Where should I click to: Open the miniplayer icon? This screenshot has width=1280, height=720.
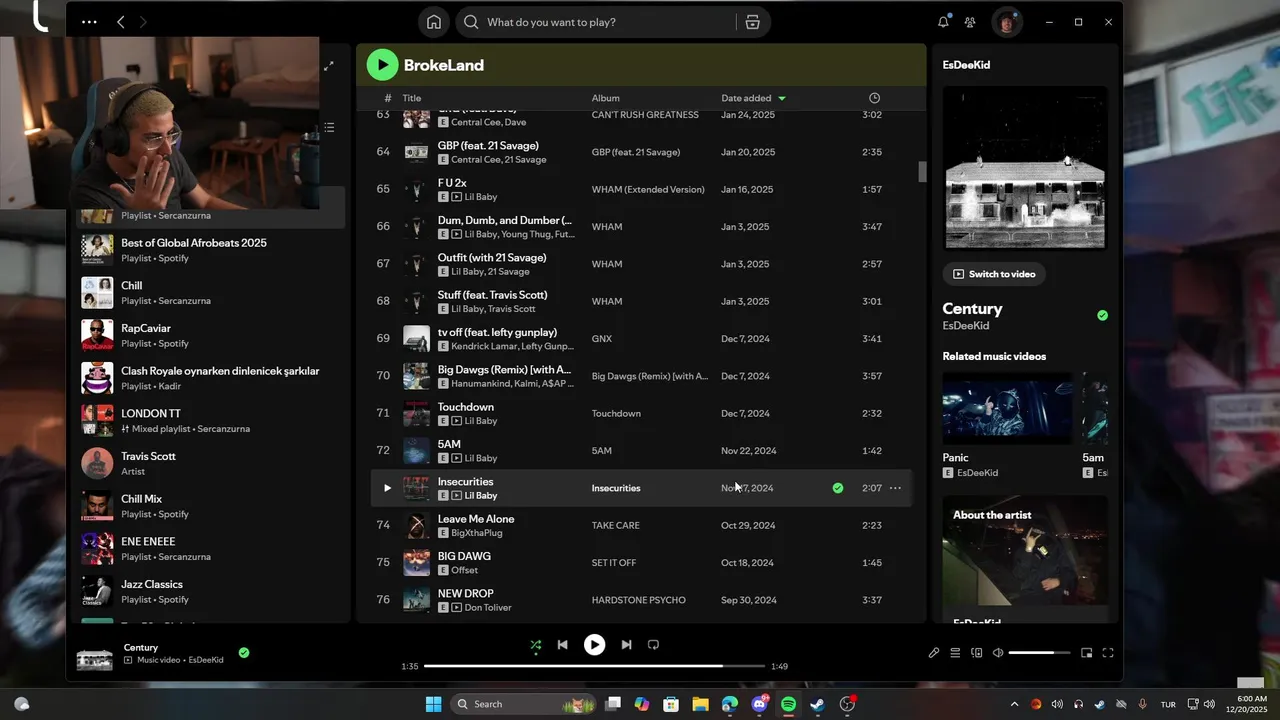pyautogui.click(x=1087, y=653)
